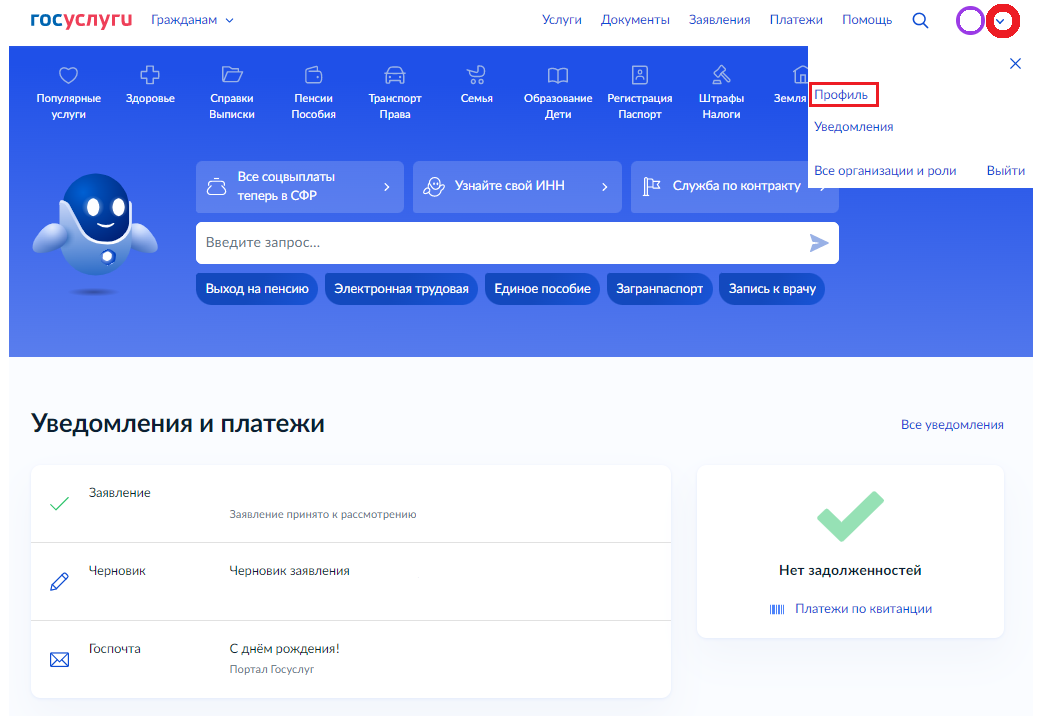The width and height of the screenshot is (1044, 724).
Task: Expand the Гражданам dropdown
Action: [192, 20]
